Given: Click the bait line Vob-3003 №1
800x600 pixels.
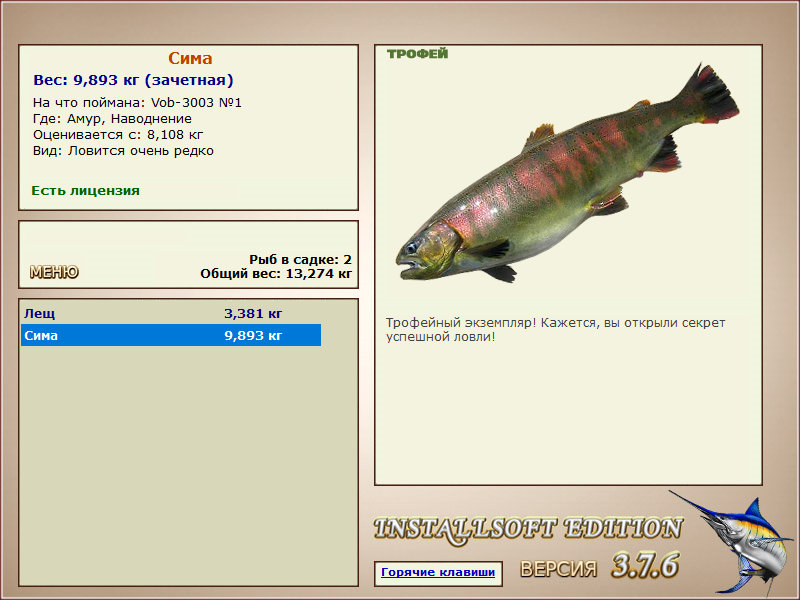Looking at the screenshot, I should click(x=137, y=103).
